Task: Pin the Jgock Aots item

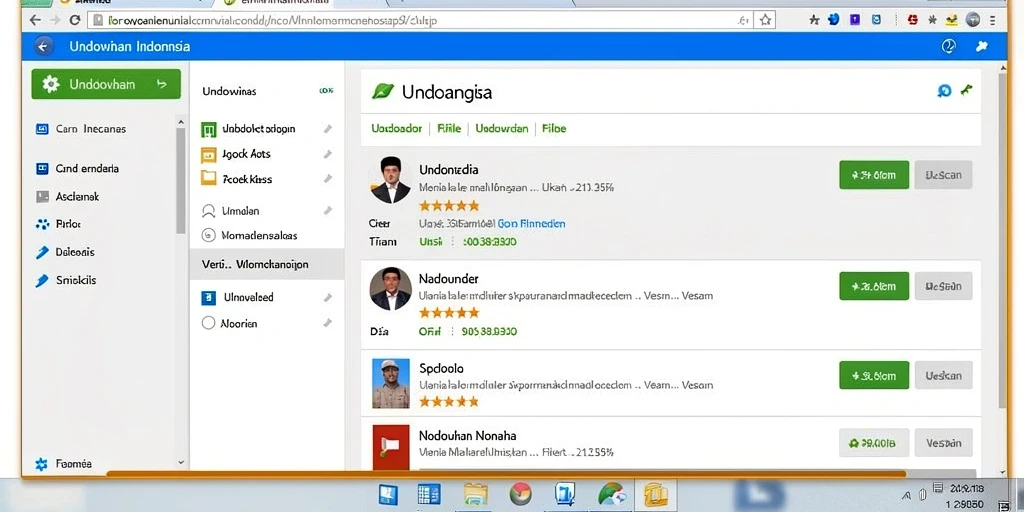Action: (x=328, y=154)
